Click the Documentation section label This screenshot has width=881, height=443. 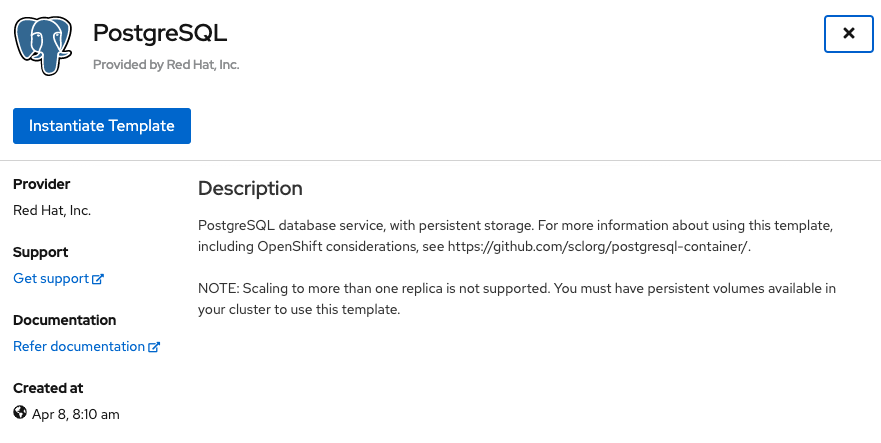click(65, 320)
